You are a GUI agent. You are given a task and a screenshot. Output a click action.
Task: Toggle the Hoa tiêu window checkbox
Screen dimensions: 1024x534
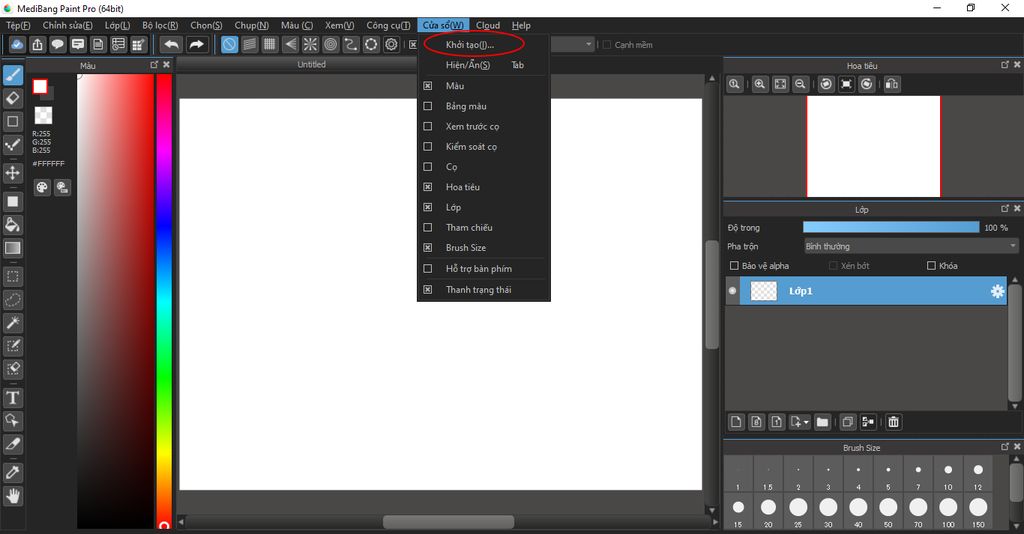(428, 187)
